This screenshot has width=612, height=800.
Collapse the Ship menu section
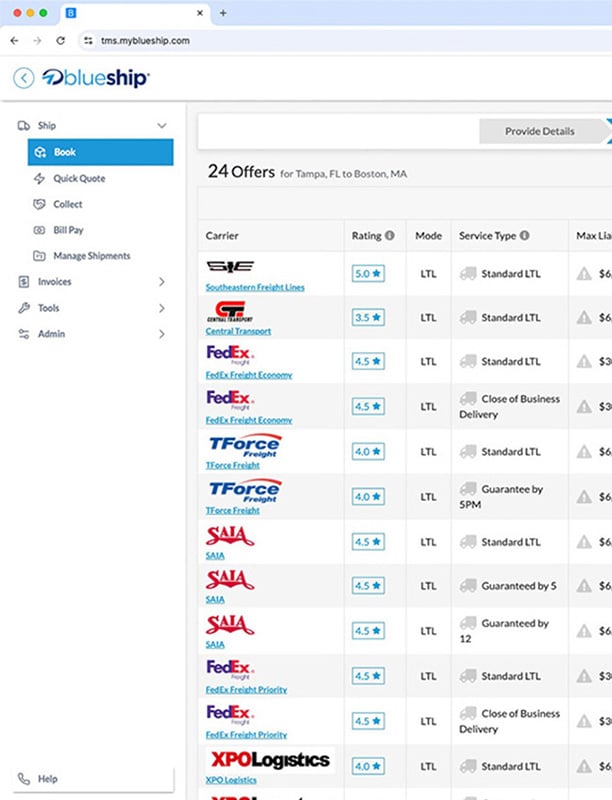[x=162, y=126]
